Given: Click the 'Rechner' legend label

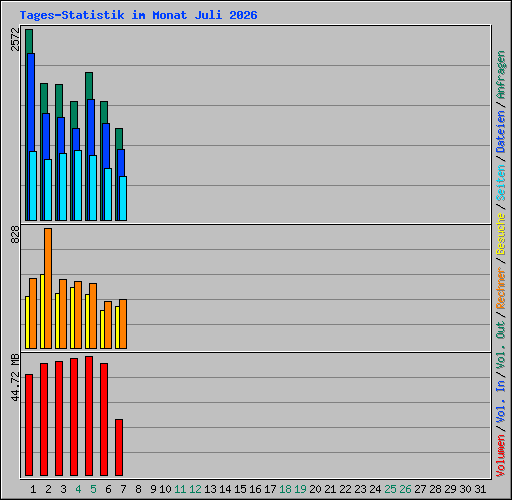Looking at the screenshot, I should (x=501, y=288).
